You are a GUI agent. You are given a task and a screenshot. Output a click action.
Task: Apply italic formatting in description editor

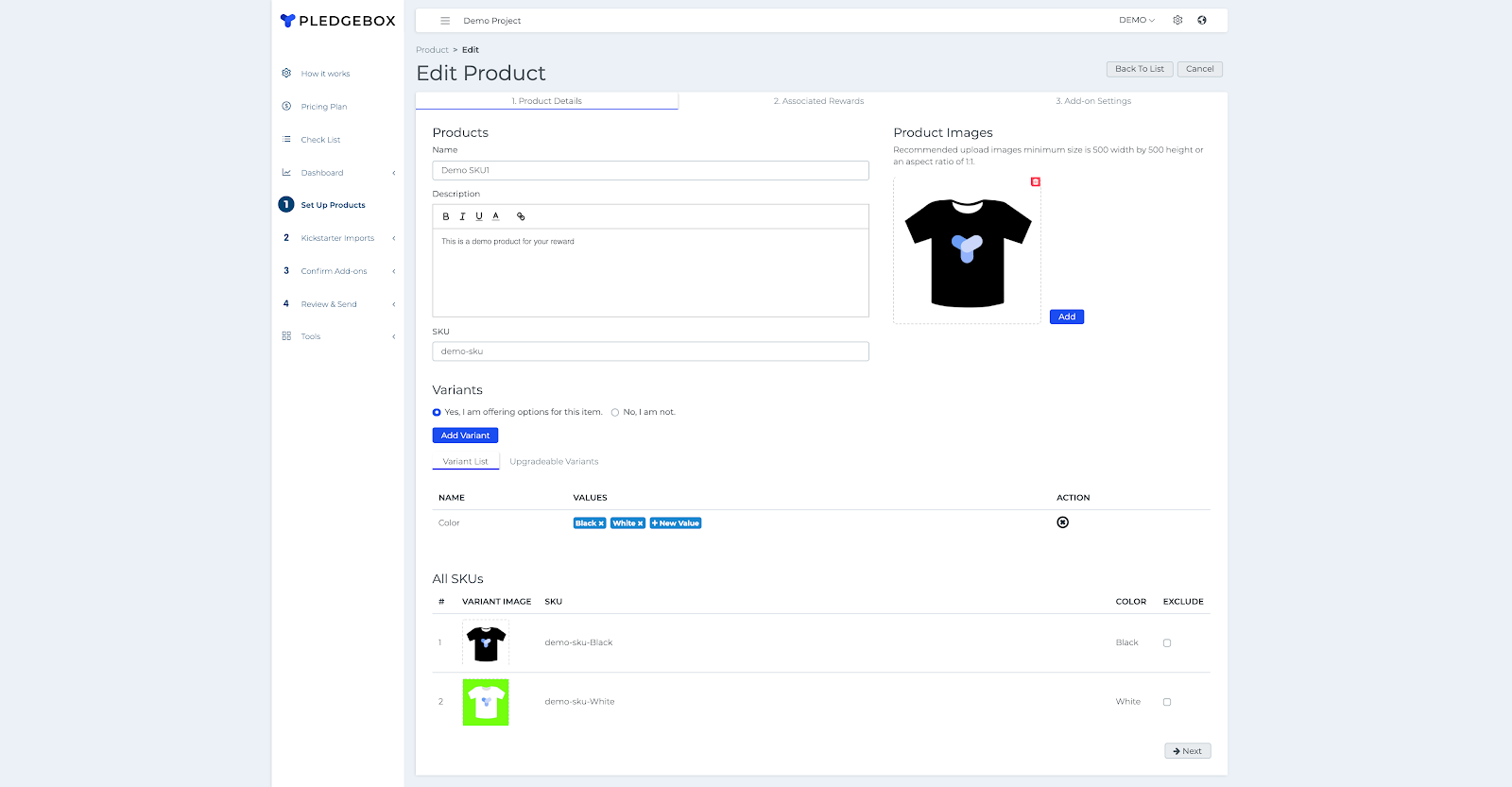(x=462, y=216)
